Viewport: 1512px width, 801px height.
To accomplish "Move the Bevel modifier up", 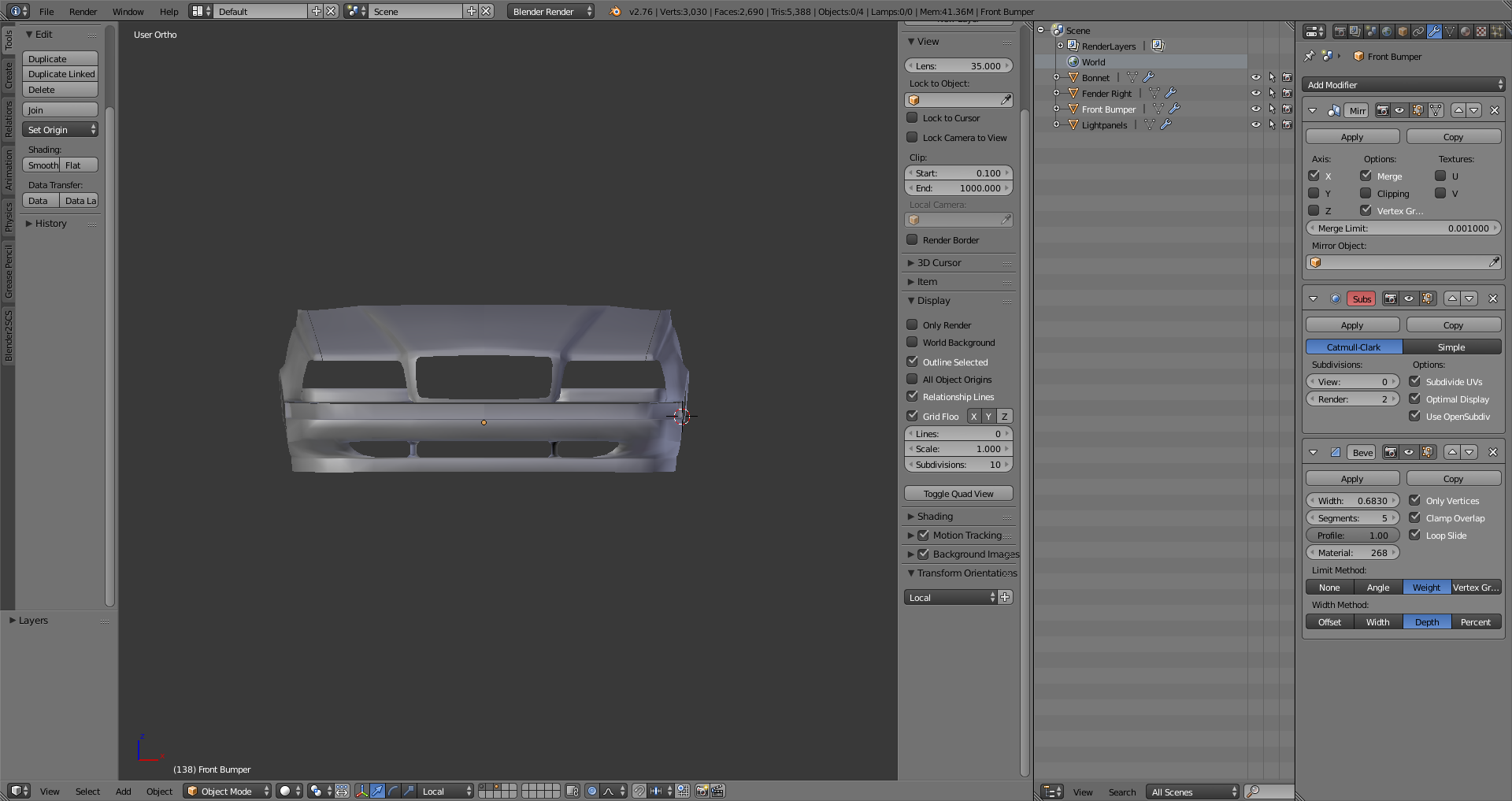I will click(x=1452, y=452).
